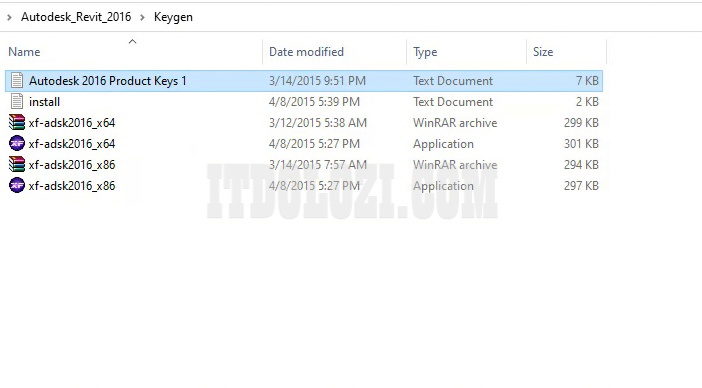Click the xf-adsk2016_x64 WinRAR archive icon
The width and height of the screenshot is (702, 388).
pos(17,123)
